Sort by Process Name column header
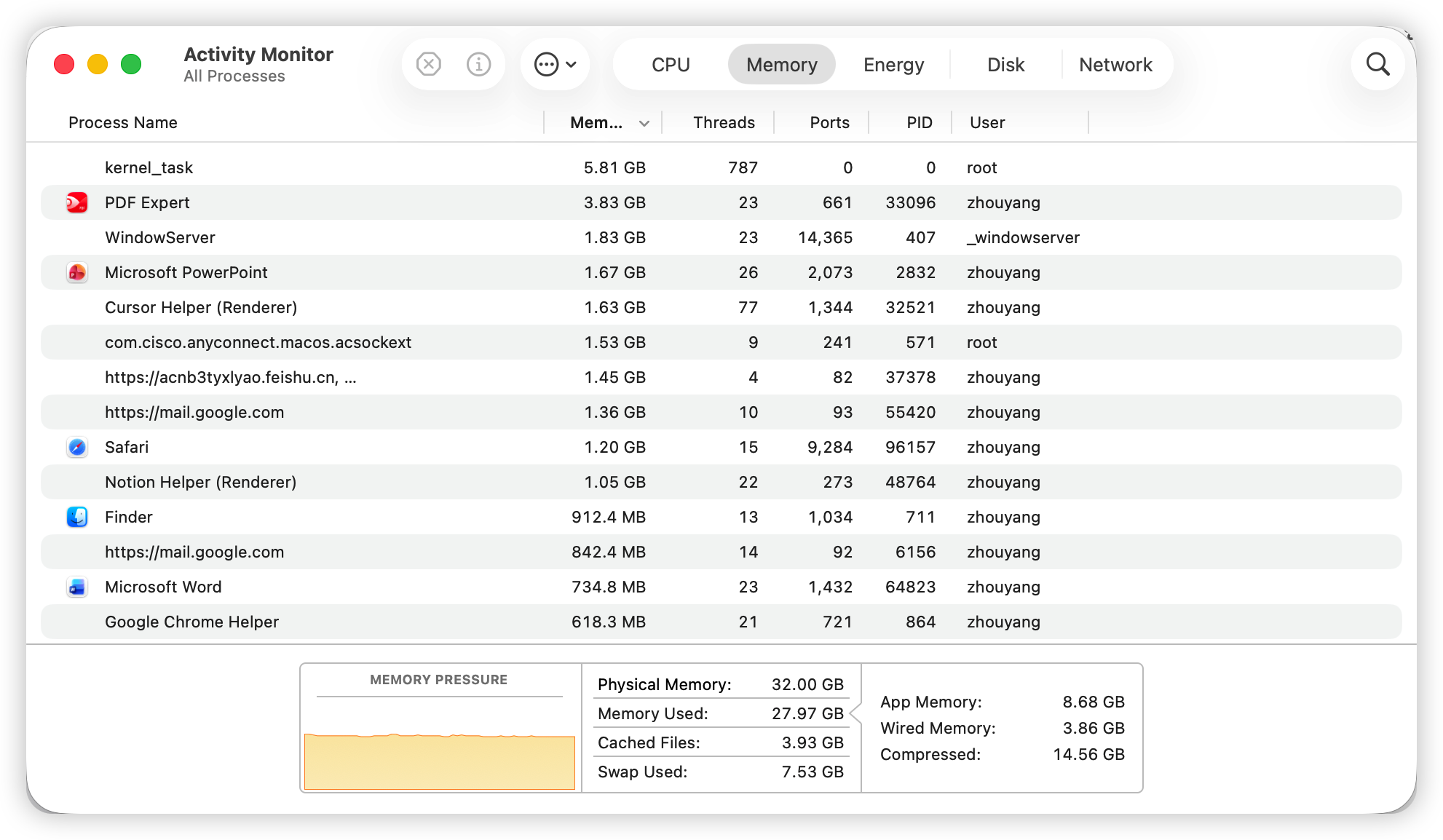1443x840 pixels. 123,122
